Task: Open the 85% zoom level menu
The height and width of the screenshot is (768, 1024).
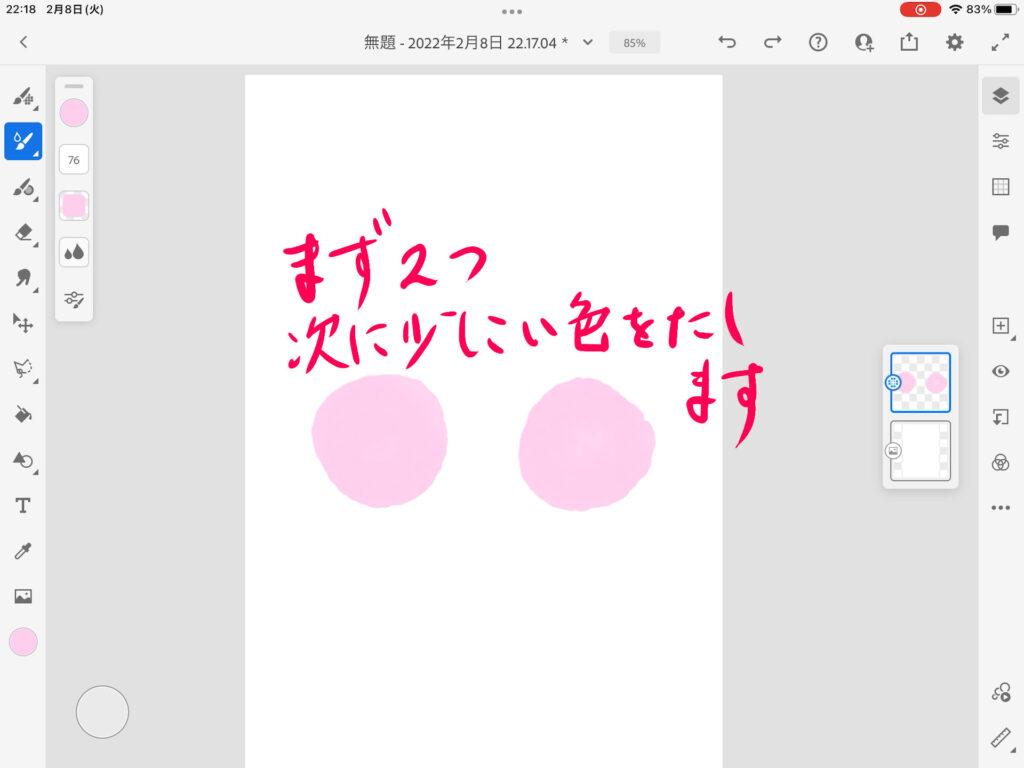Action: point(634,43)
